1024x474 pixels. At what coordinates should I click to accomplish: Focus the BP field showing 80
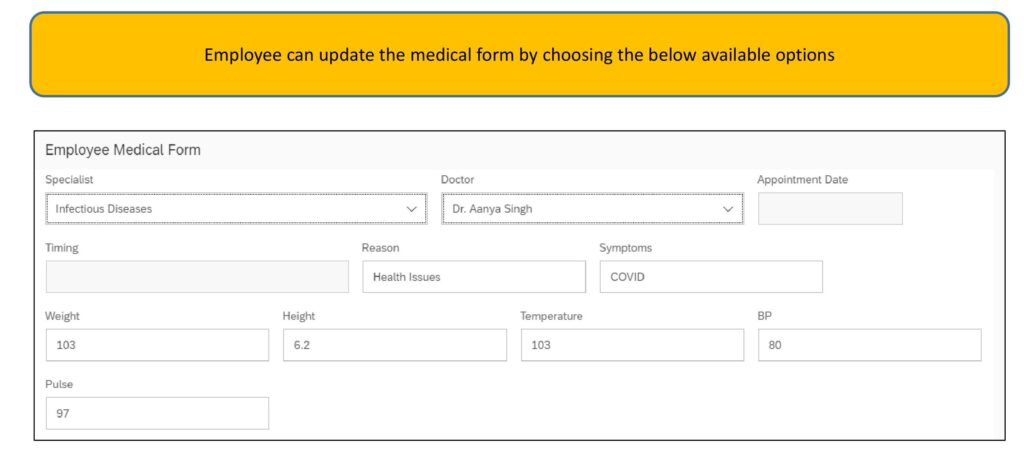pyautogui.click(x=869, y=345)
